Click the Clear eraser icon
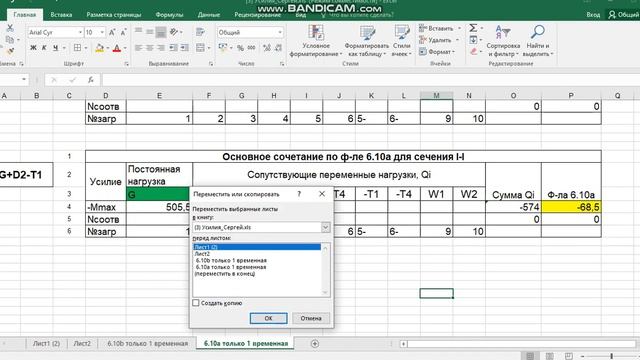 pos(473,51)
